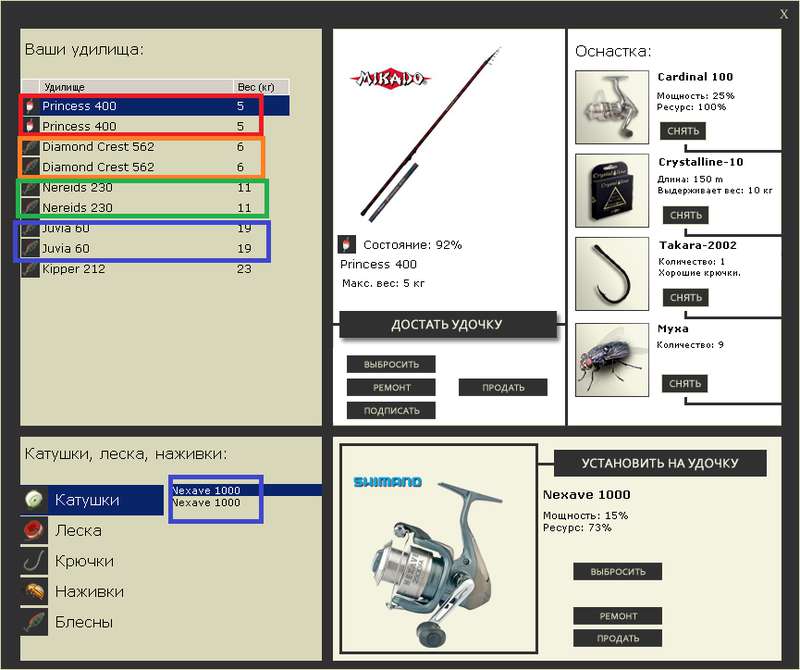
Task: Click РЕМОНТ for the Nexave 1000 reel
Action: (x=618, y=616)
